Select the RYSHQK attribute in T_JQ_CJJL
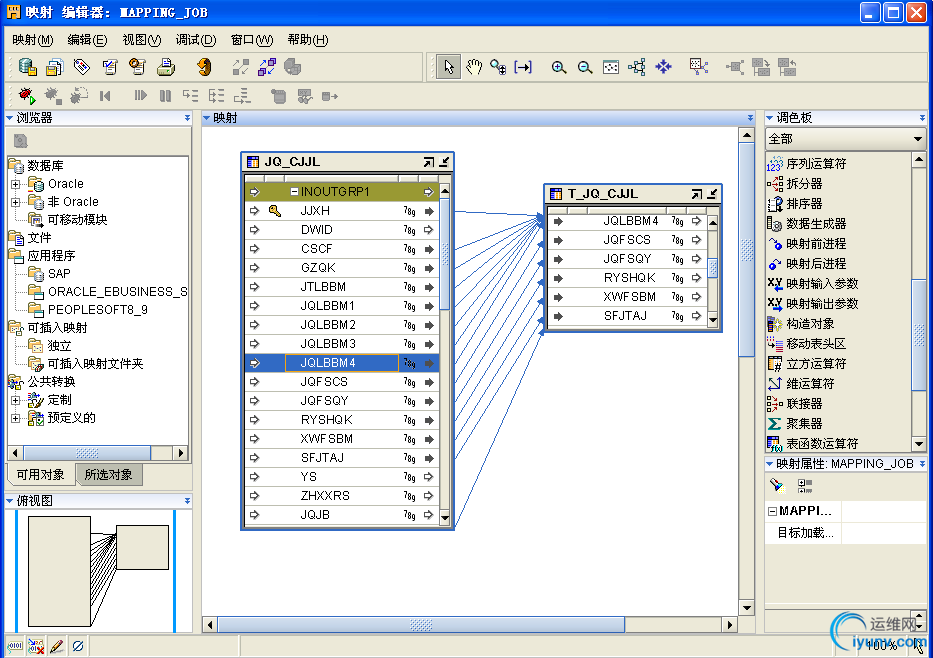The width and height of the screenshot is (933, 658). tap(627, 278)
